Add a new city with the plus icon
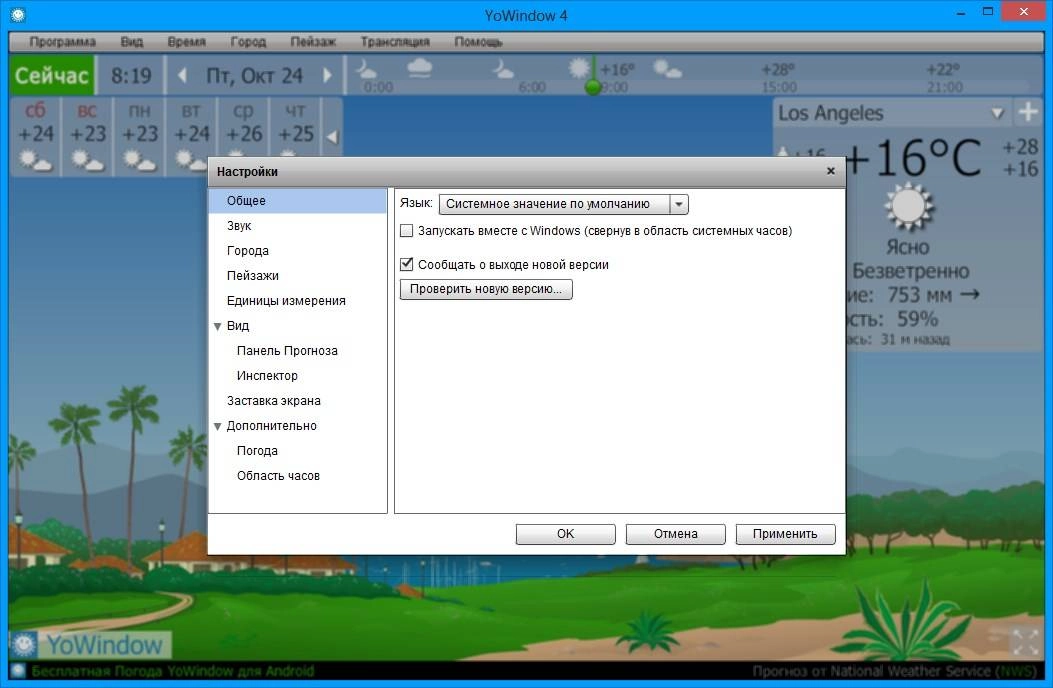The width and height of the screenshot is (1053, 688). tap(1028, 112)
